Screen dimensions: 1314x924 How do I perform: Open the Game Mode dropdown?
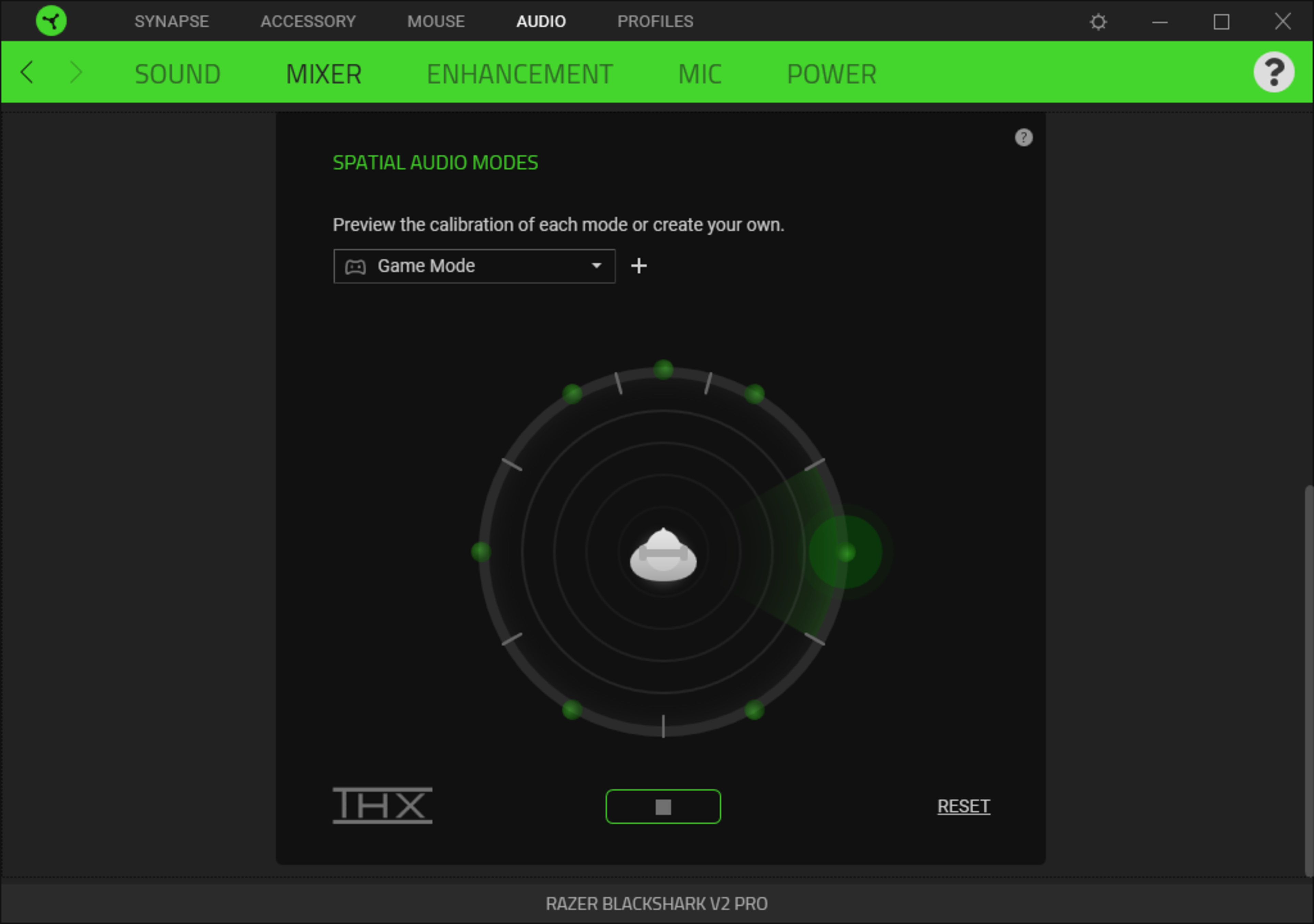(473, 266)
